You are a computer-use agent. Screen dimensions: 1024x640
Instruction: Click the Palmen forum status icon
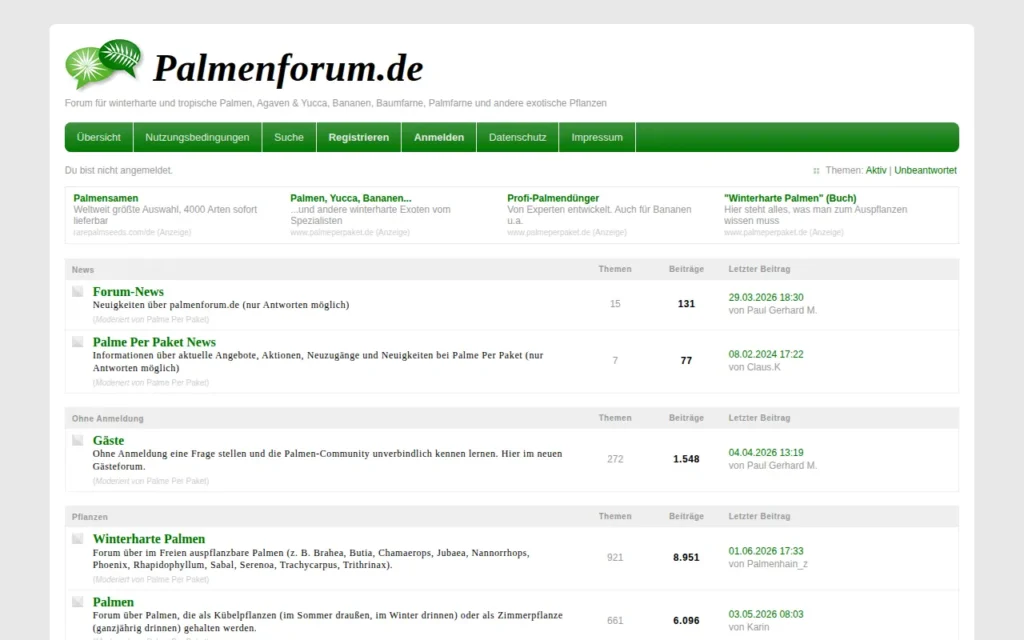coord(78,602)
